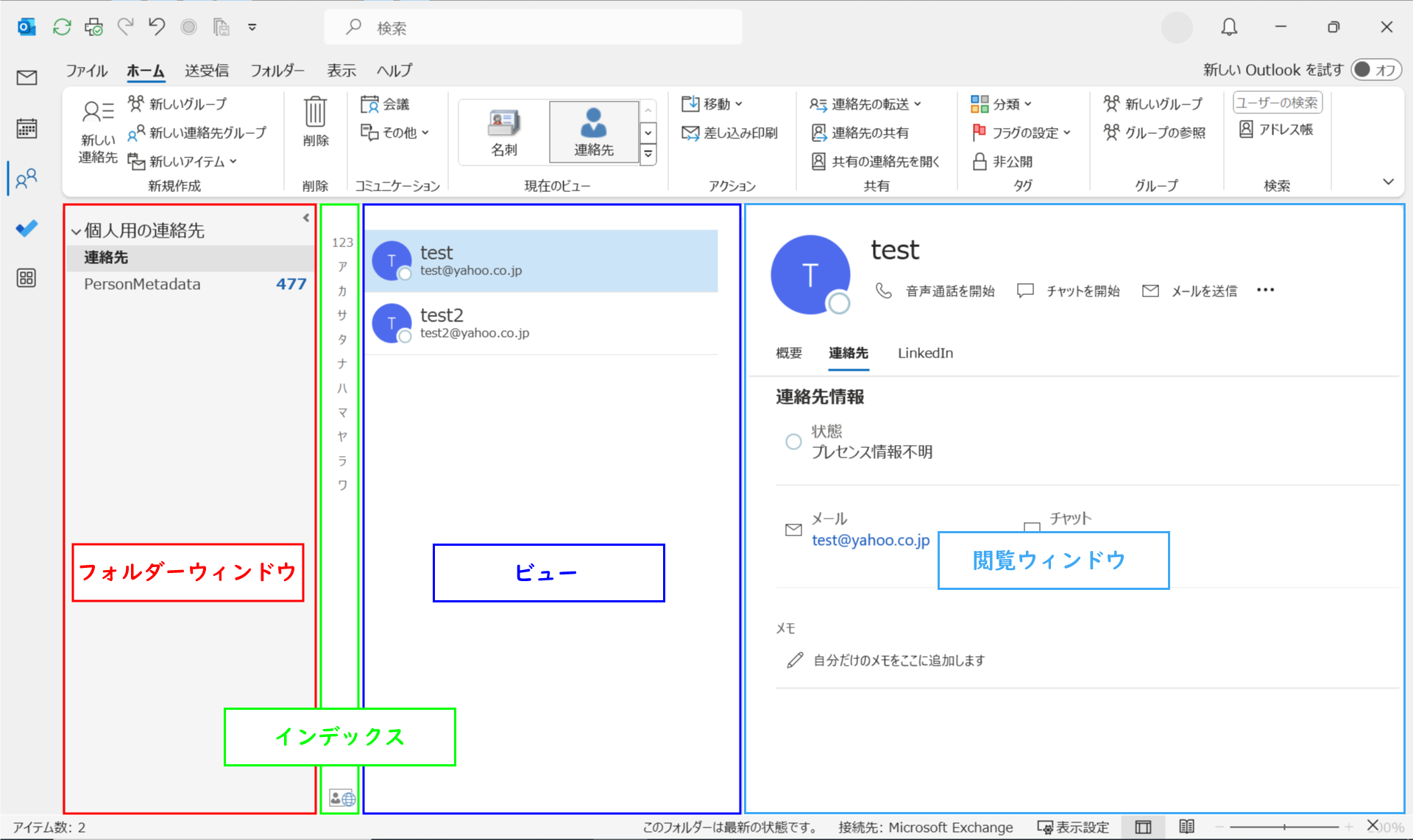Open 連絡先の転送 dropdown
The width and height of the screenshot is (1413, 840).
tap(865, 104)
